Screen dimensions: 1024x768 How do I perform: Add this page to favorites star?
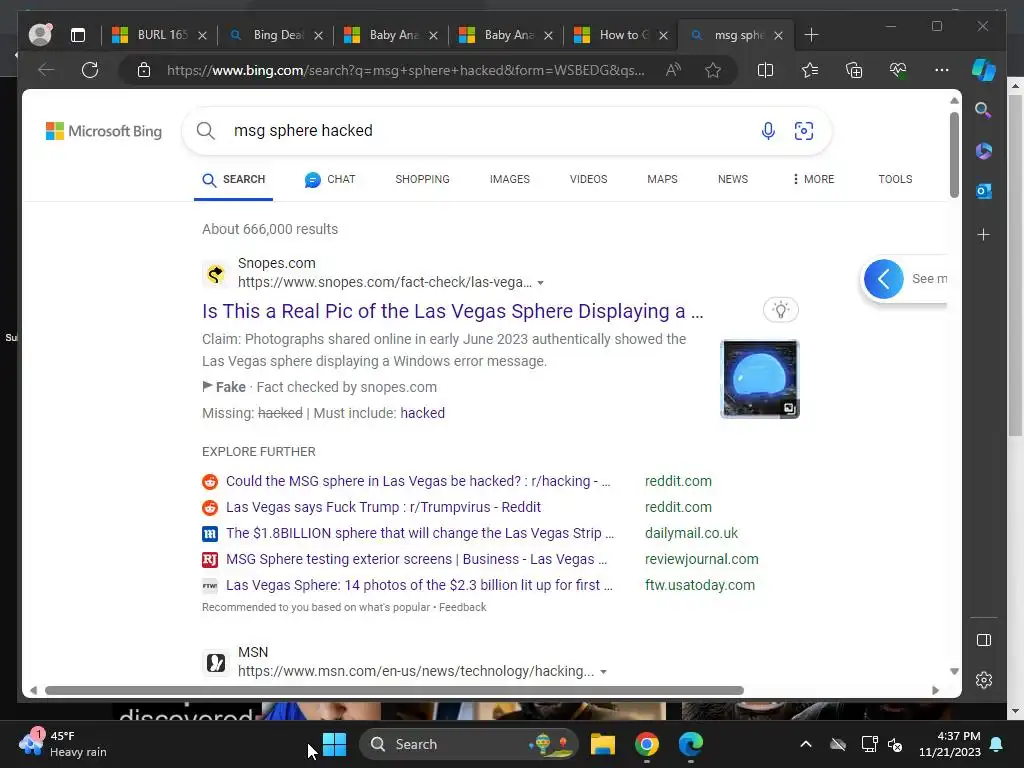coord(713,70)
